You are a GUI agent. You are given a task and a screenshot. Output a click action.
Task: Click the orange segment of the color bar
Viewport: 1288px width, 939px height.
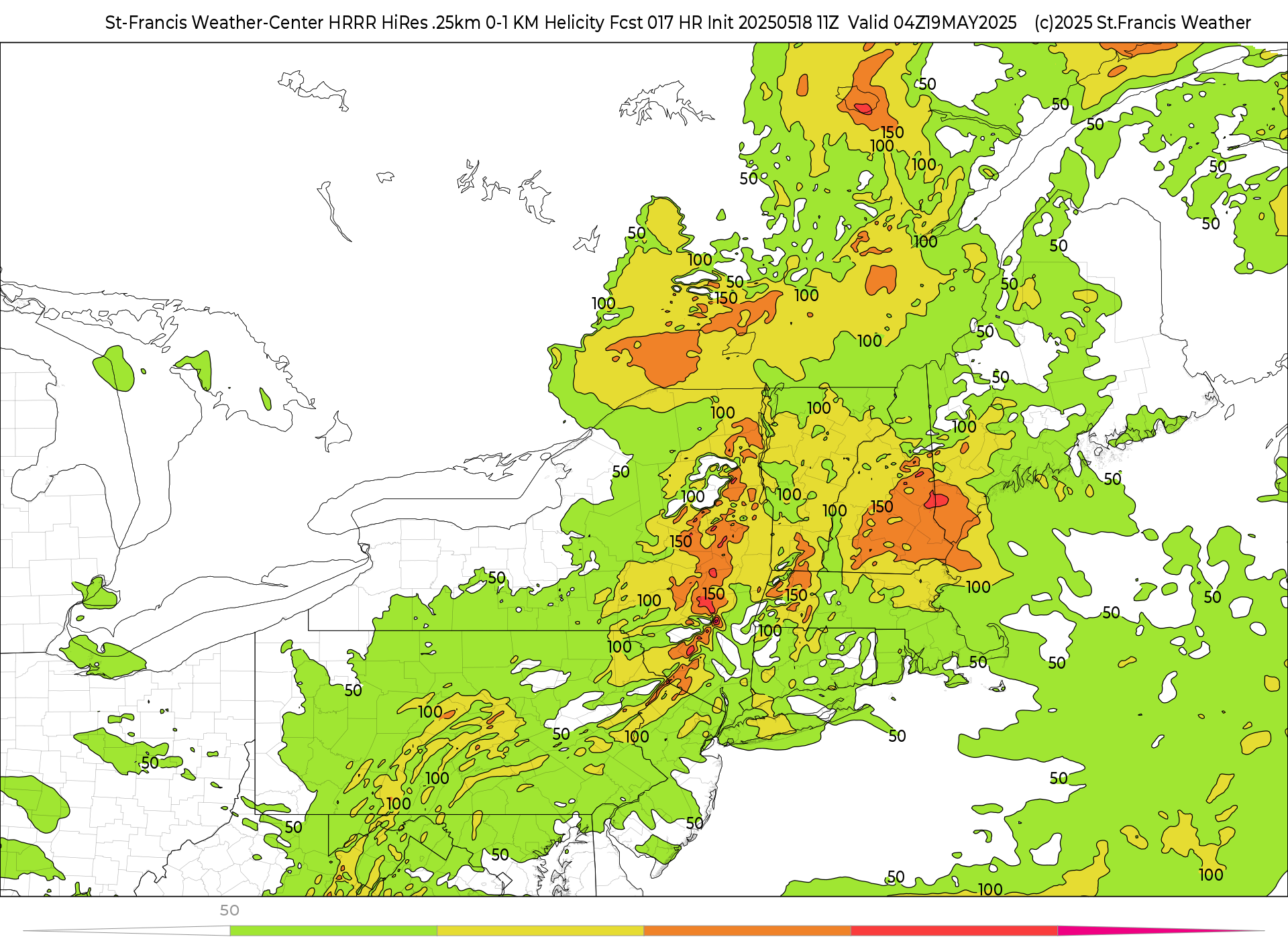click(x=747, y=931)
